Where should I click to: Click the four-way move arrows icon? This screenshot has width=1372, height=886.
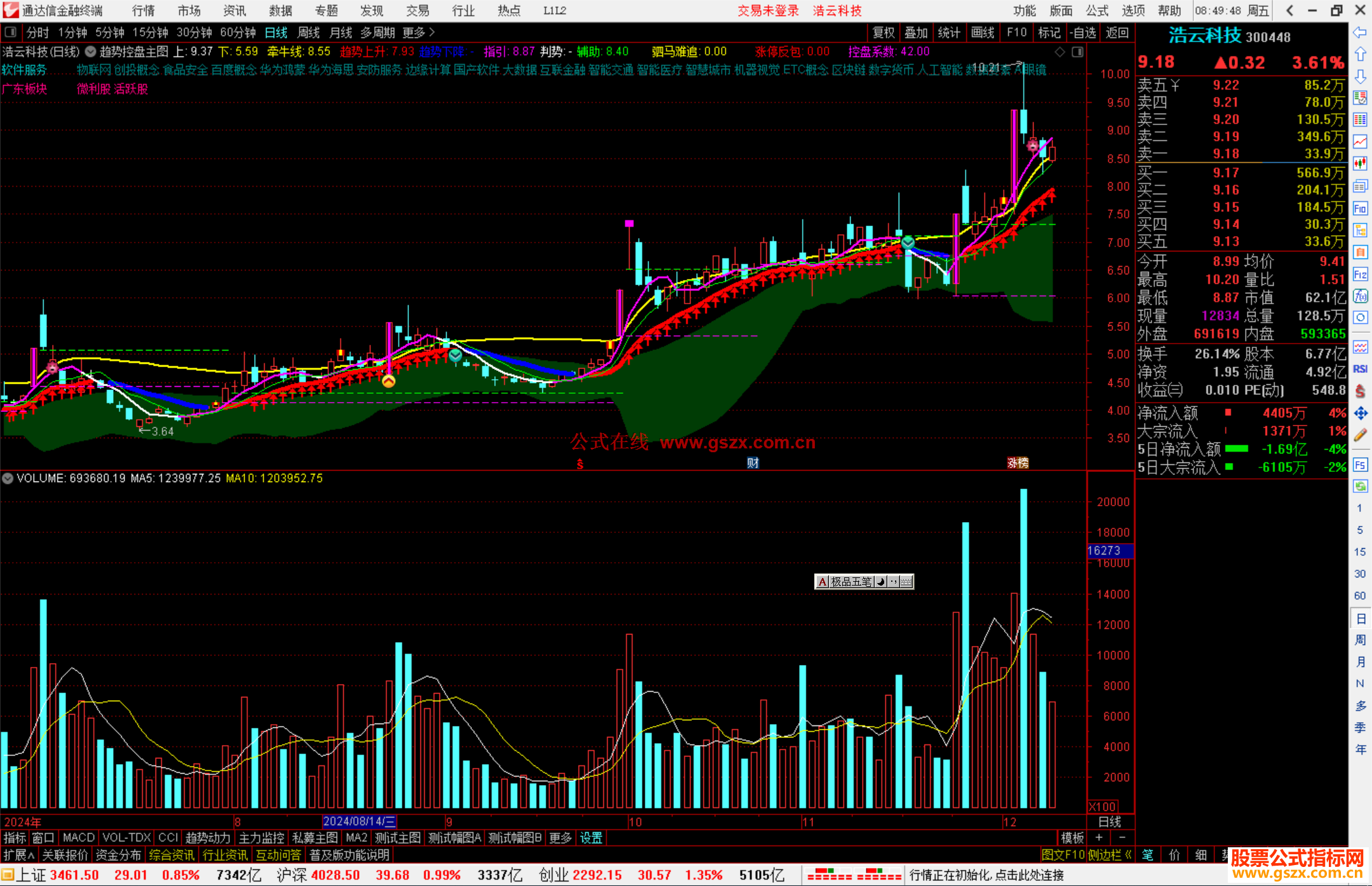pos(1360,413)
